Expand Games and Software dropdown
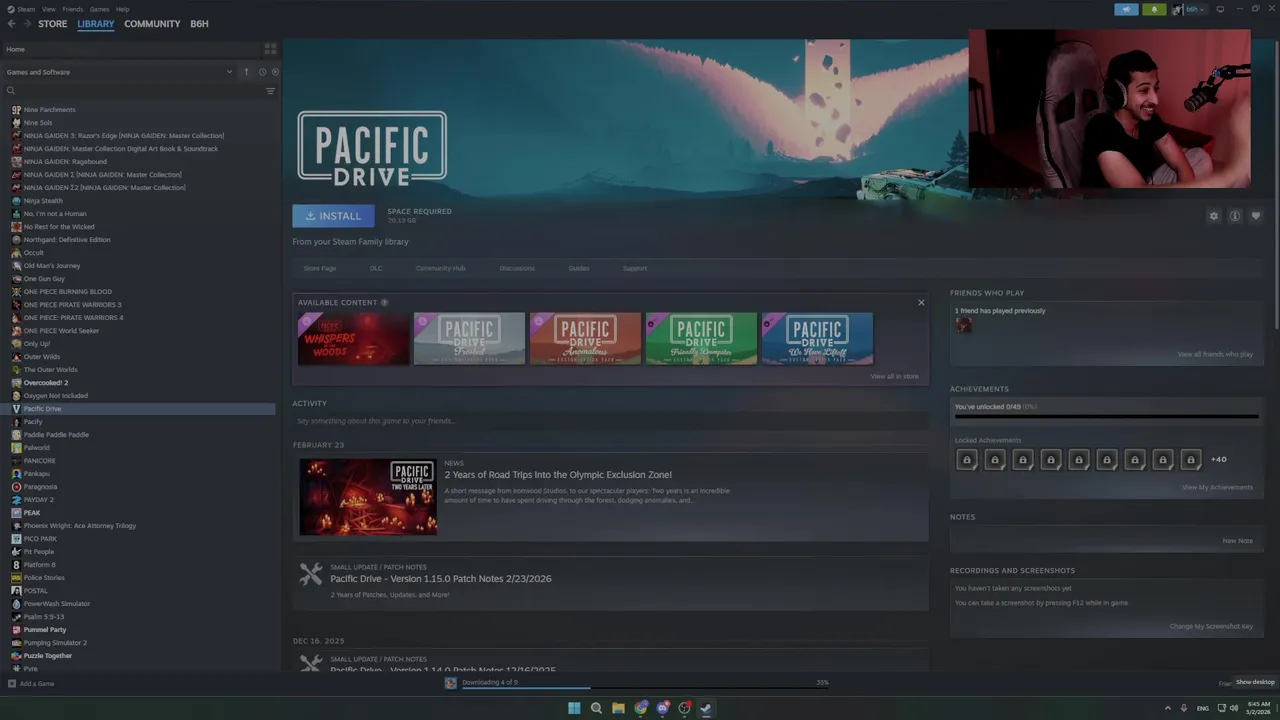The image size is (1280, 720). [229, 72]
